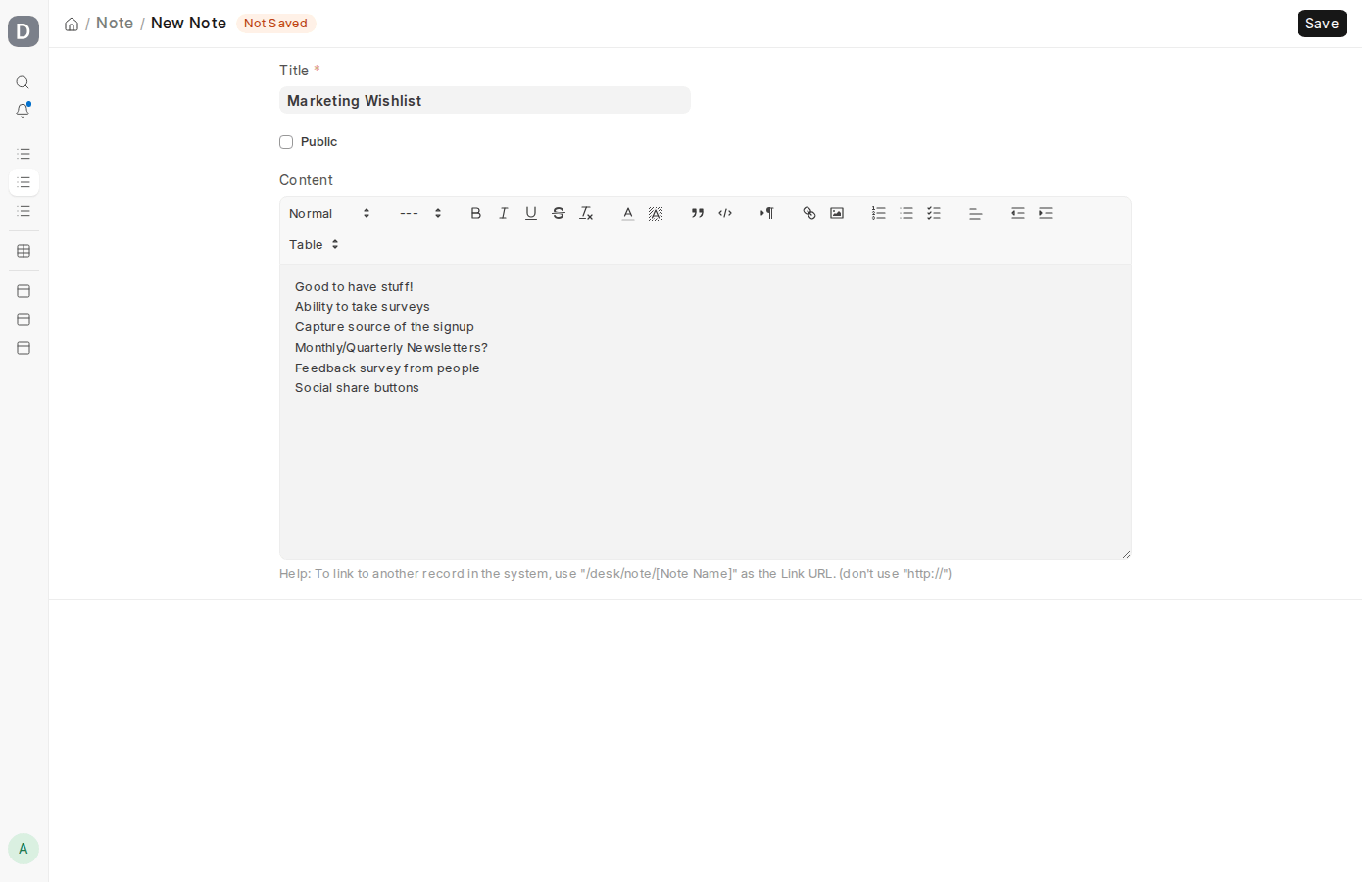The height and width of the screenshot is (882, 1372).
Task: Switch the text direction to right-to-left
Action: [x=767, y=213]
